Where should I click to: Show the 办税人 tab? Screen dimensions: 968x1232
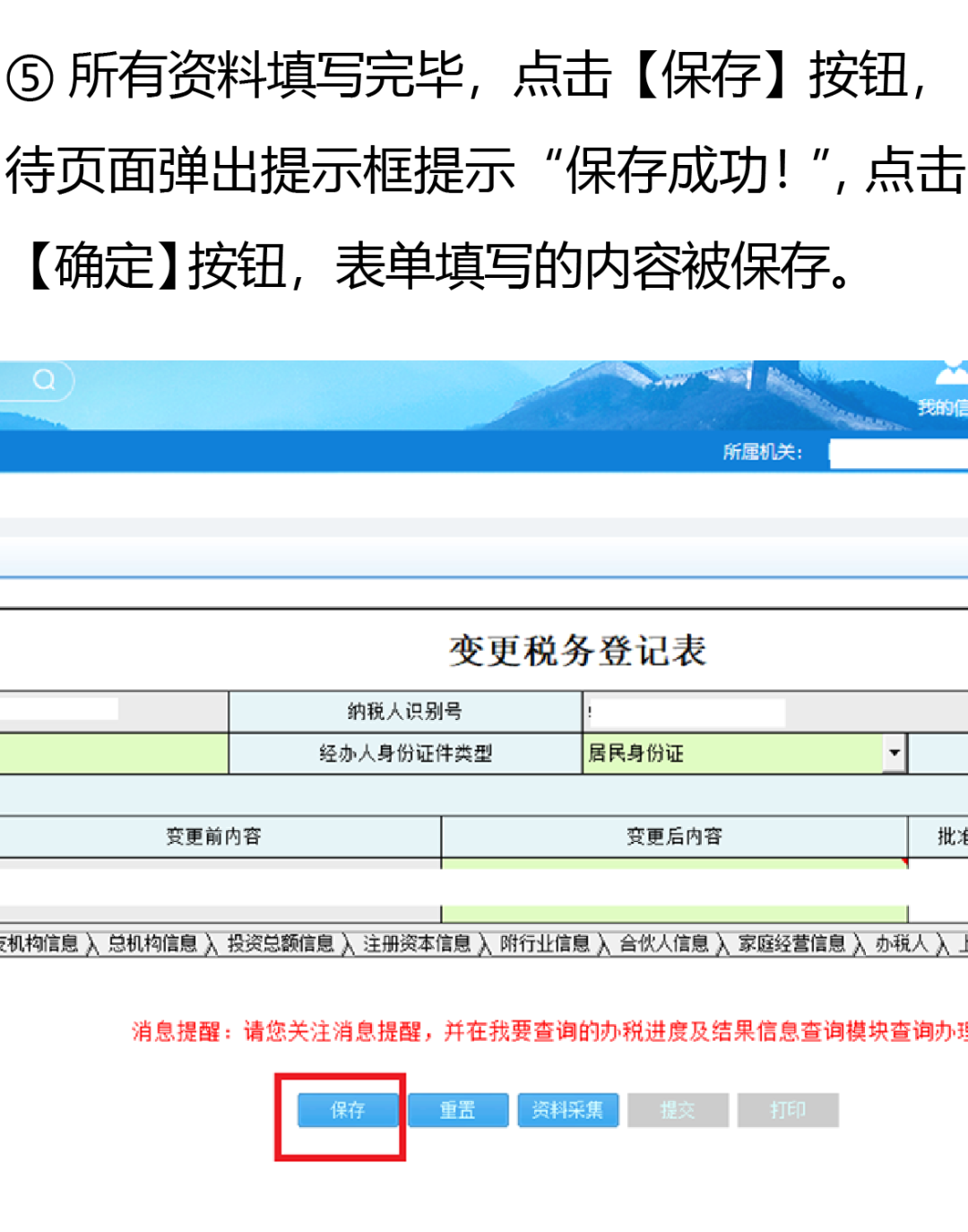coord(901,943)
